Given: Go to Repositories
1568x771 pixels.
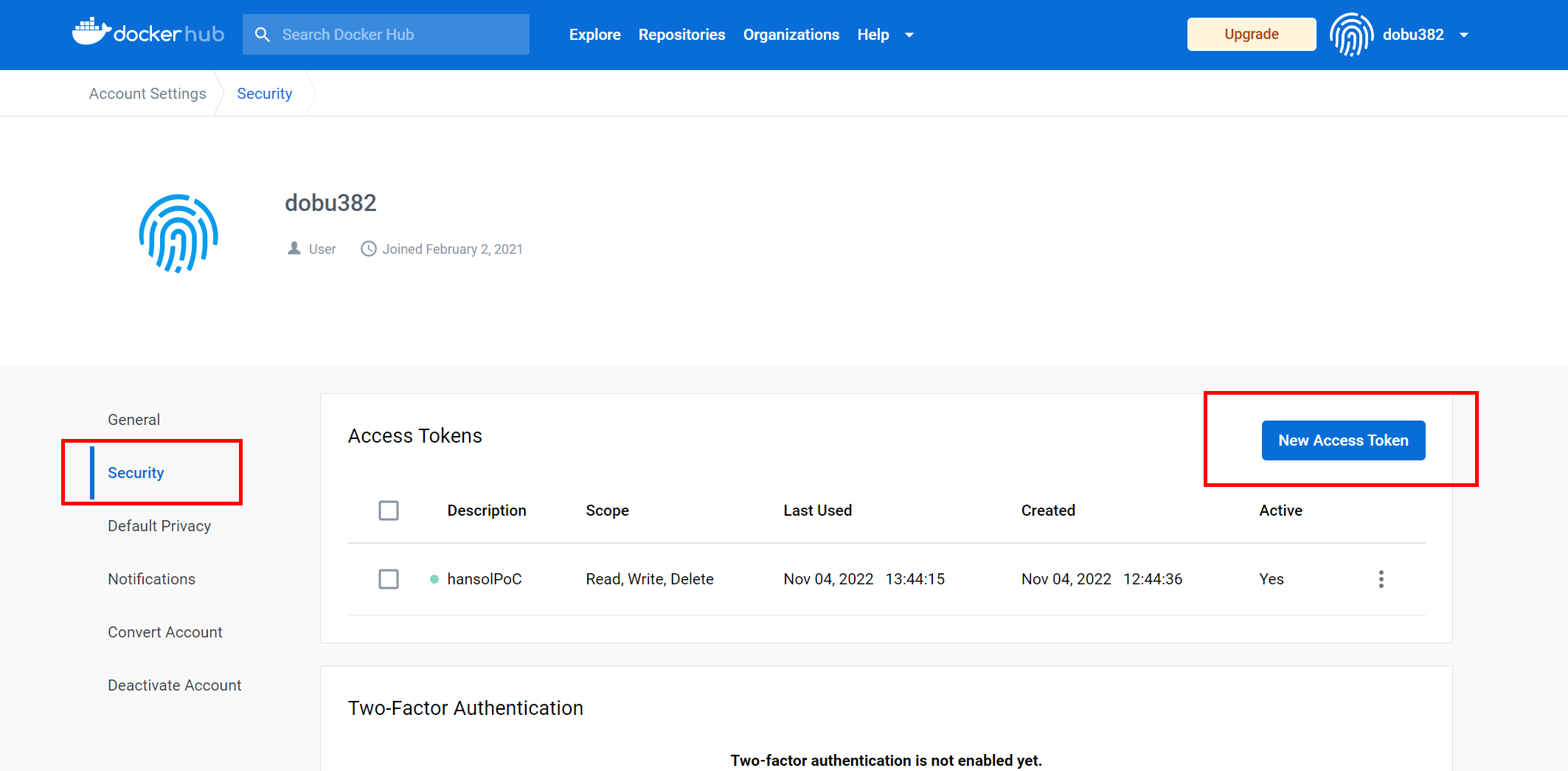Looking at the screenshot, I should [681, 35].
